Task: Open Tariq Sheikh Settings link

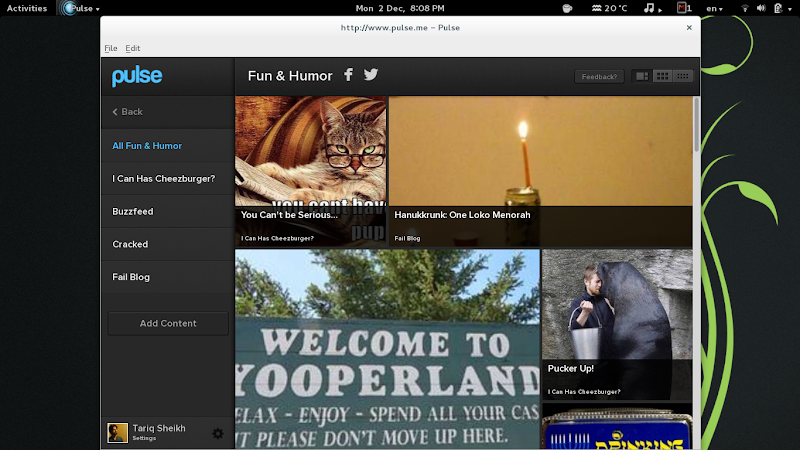Action: tap(144, 438)
